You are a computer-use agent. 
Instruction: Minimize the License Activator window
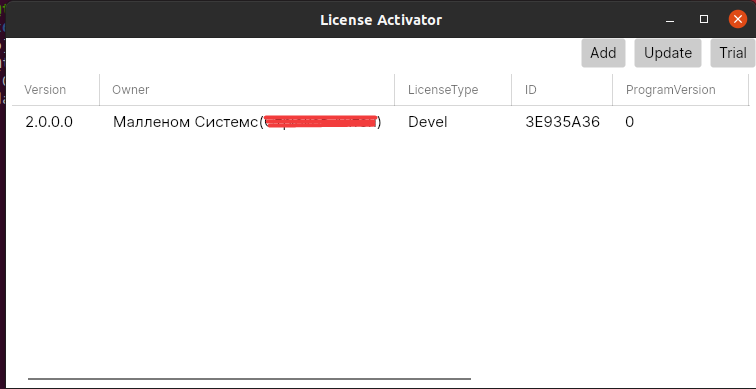670,20
